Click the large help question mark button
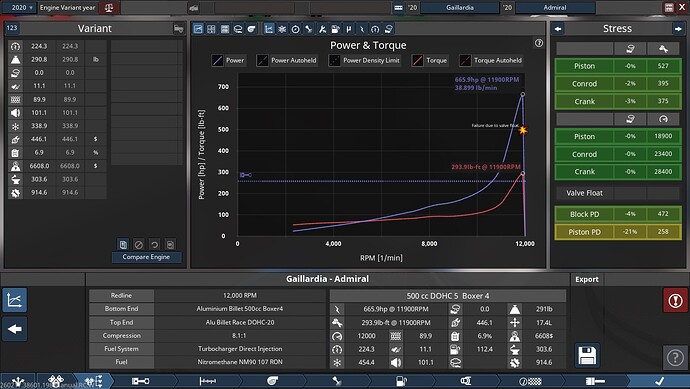Viewport: 690px width, 389px height. click(x=675, y=357)
